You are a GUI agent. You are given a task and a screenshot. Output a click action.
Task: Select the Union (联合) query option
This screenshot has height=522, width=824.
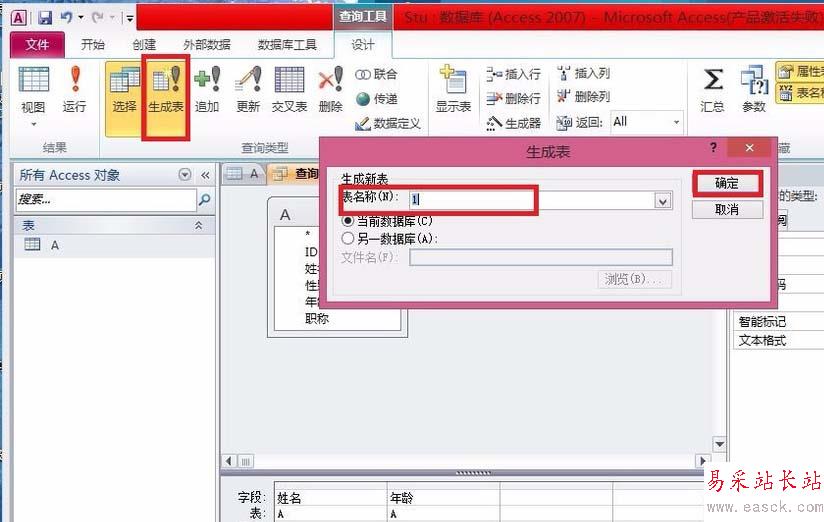pyautogui.click(x=376, y=74)
